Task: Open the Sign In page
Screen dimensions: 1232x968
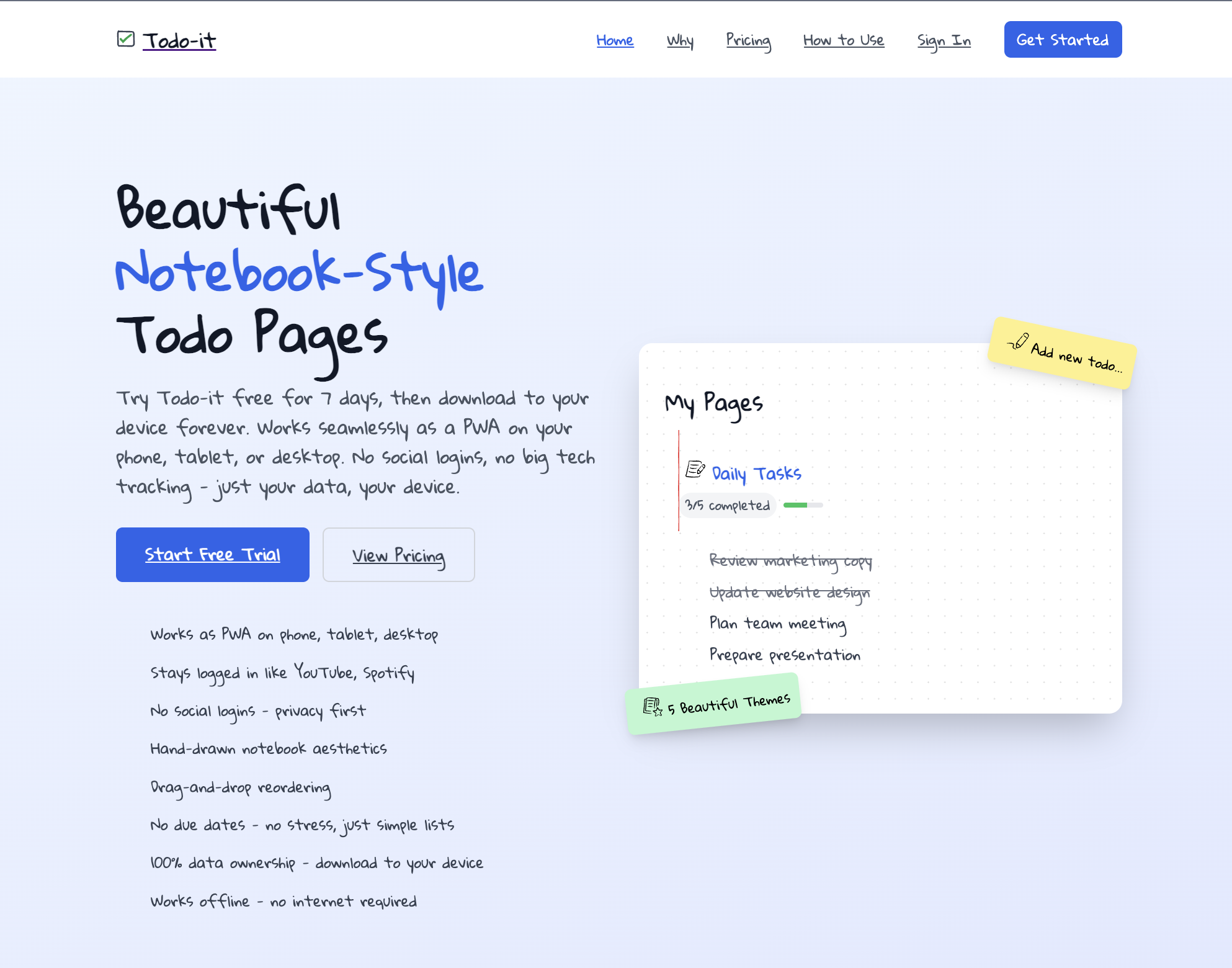Action: click(944, 40)
